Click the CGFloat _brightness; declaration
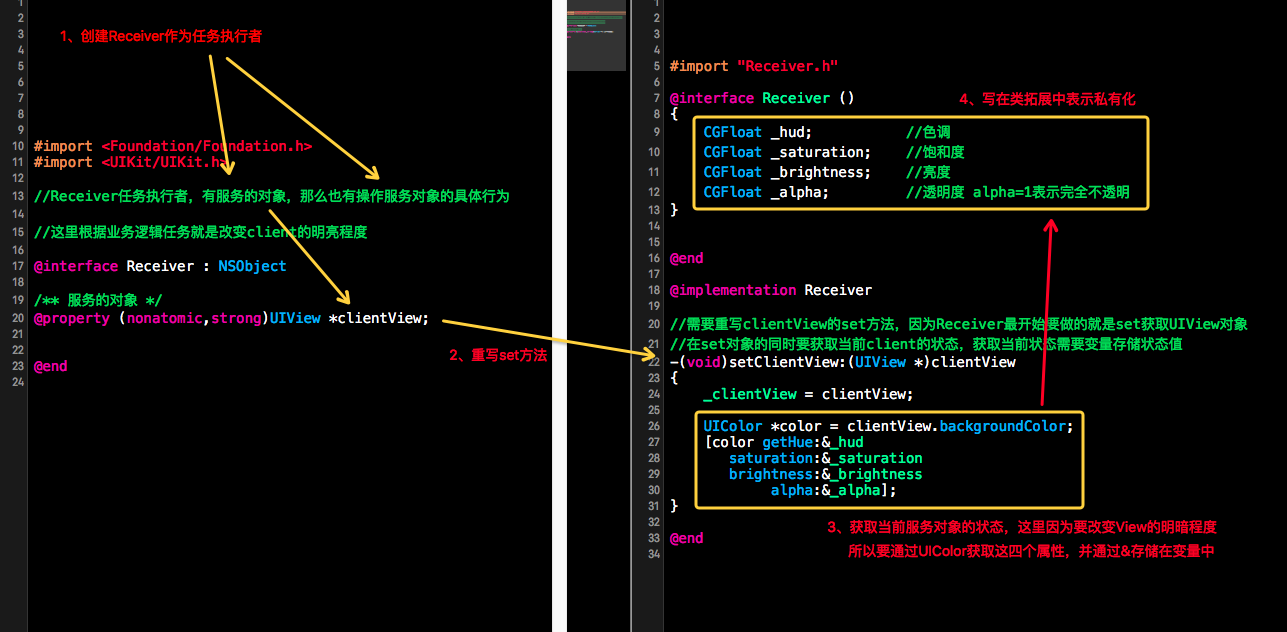Viewport: 1287px width, 632px height. coord(787,172)
